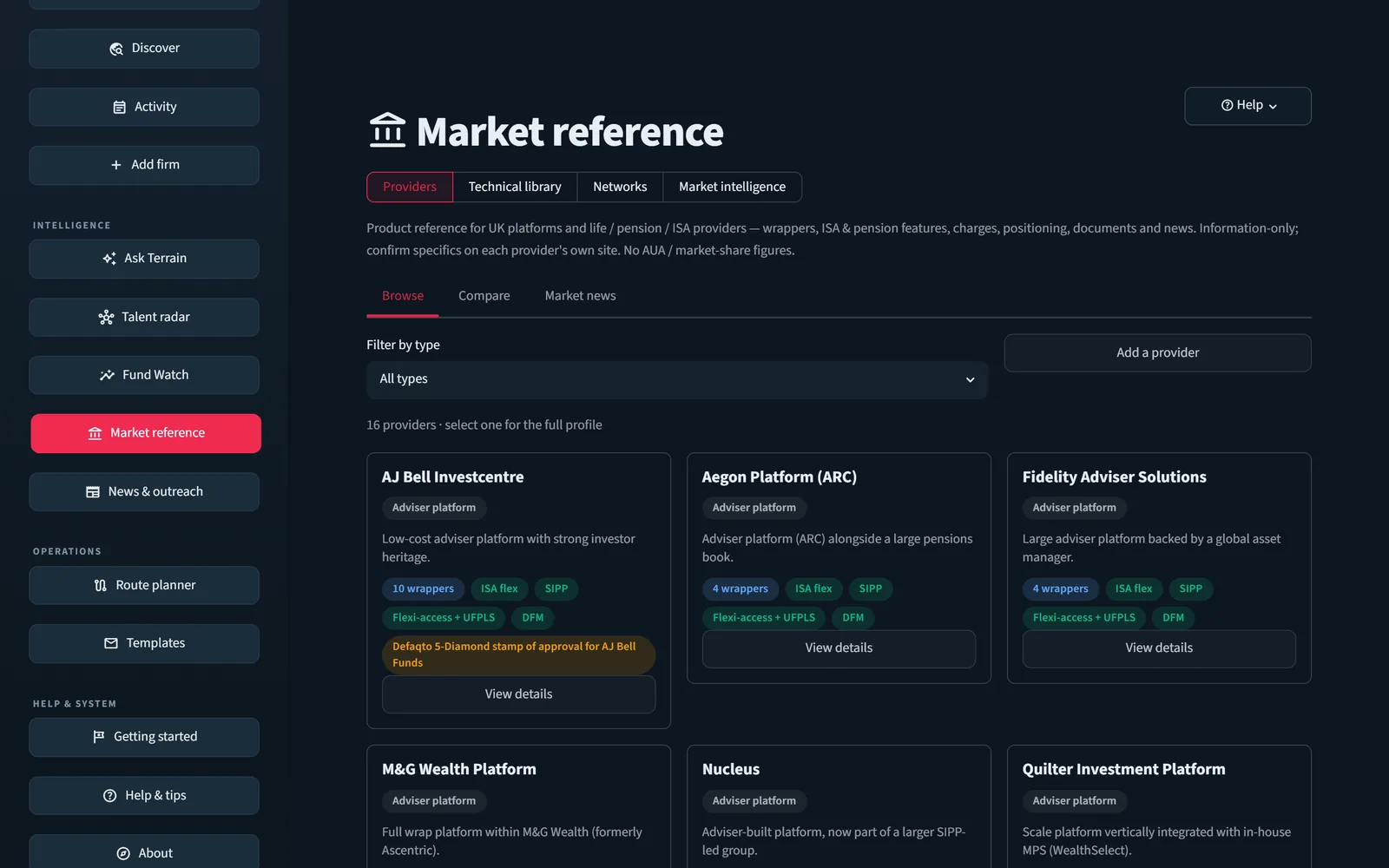Open News & outreach
Screen dimensions: 1389x868
coord(144,492)
